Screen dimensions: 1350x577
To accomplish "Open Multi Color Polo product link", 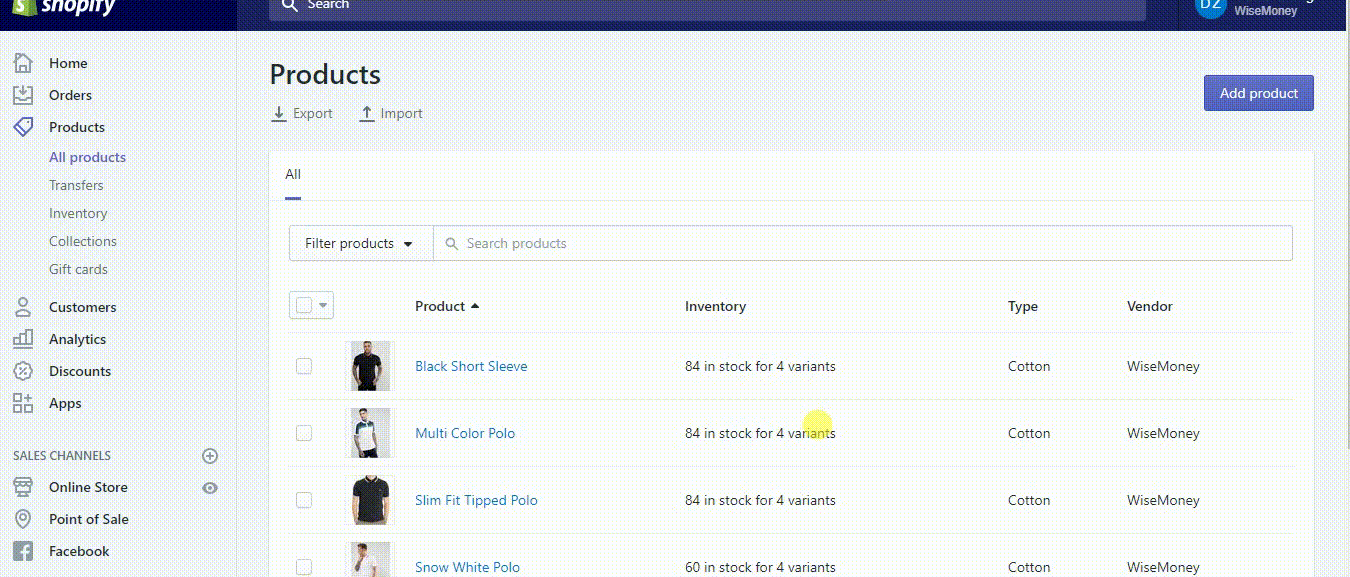I will click(465, 433).
